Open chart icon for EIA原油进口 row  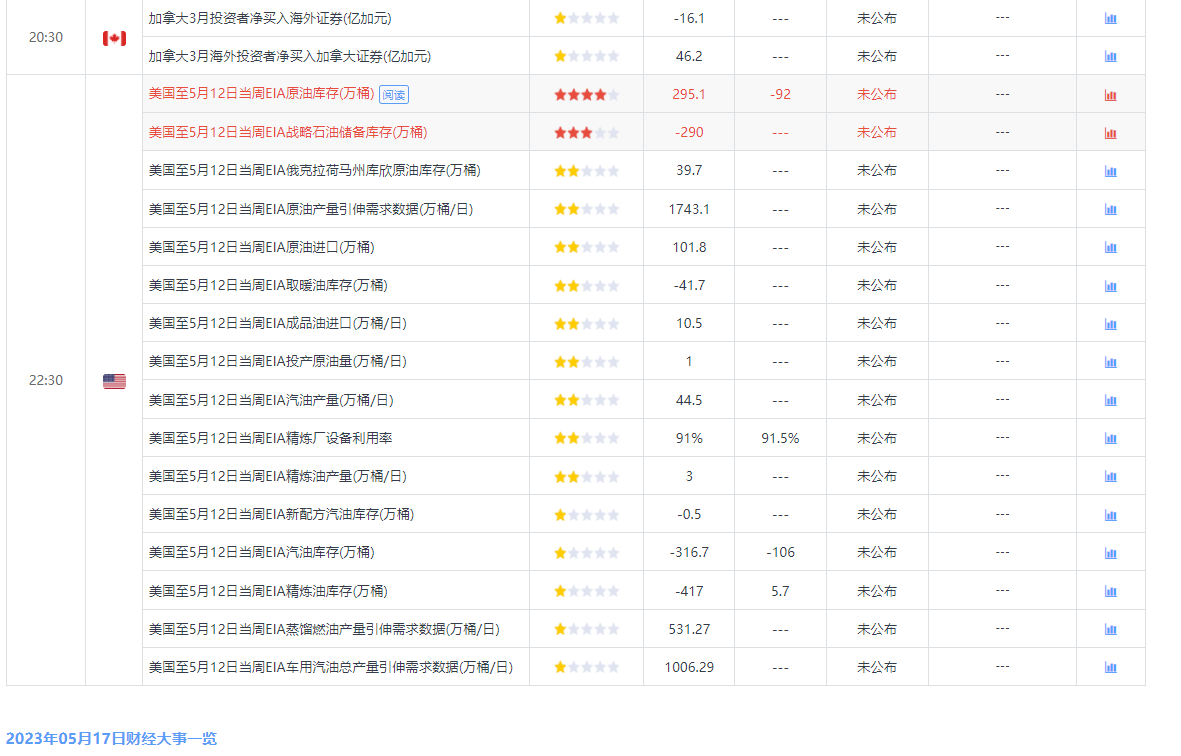pos(1110,248)
